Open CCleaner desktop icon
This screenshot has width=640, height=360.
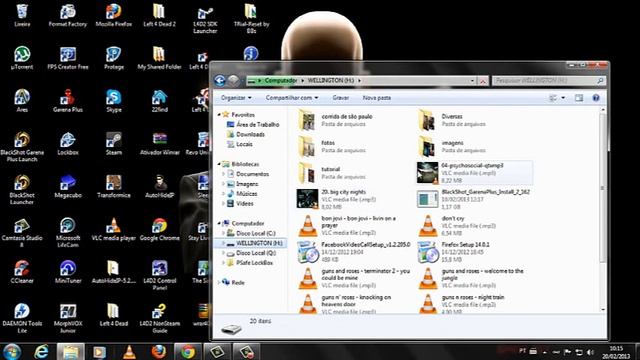22,272
